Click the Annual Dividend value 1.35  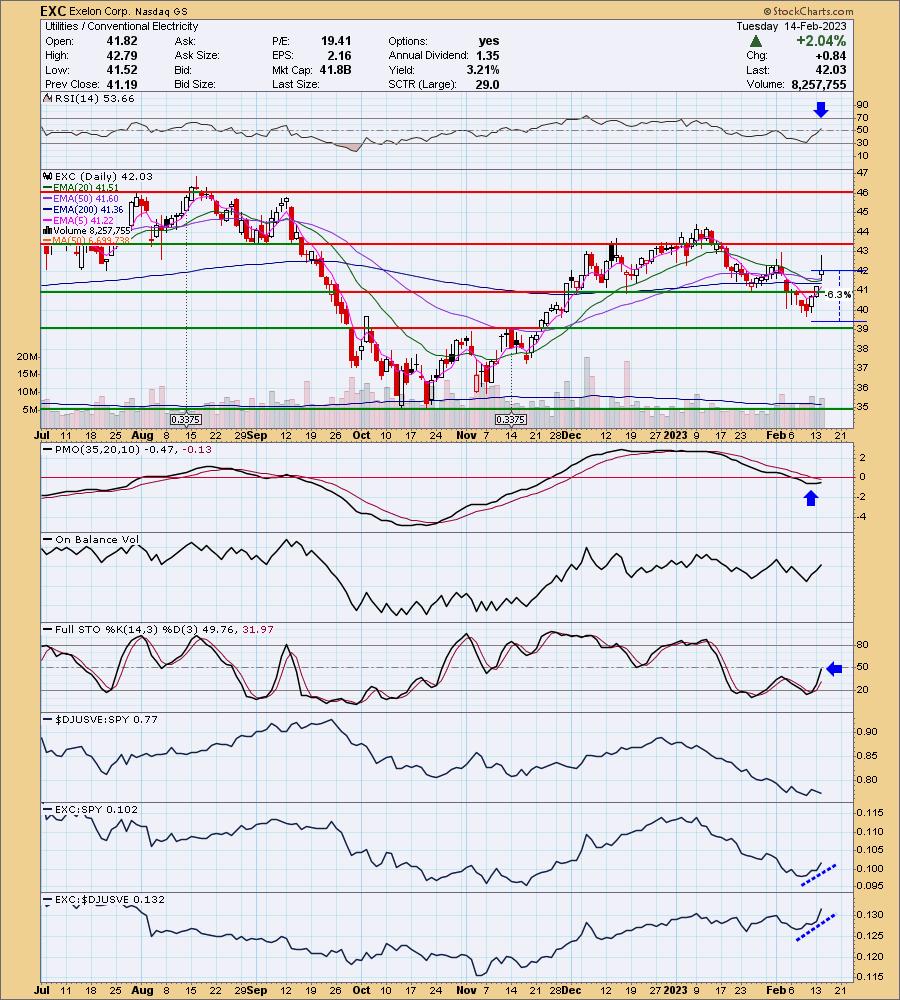coord(488,55)
